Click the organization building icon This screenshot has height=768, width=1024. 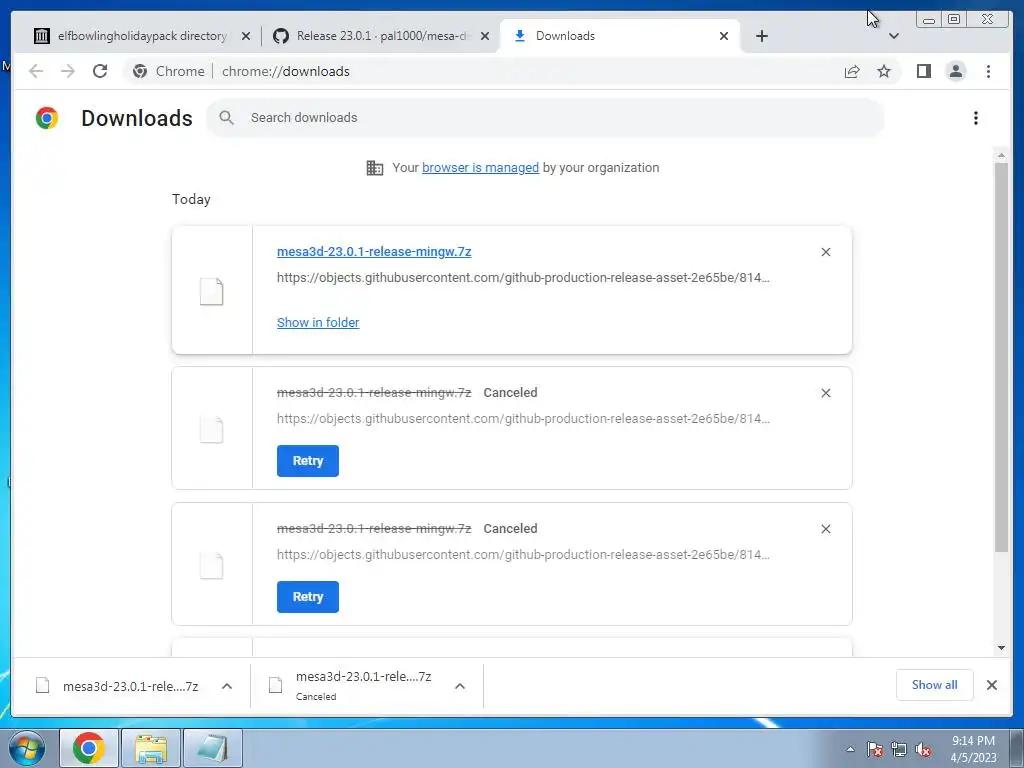tap(375, 168)
